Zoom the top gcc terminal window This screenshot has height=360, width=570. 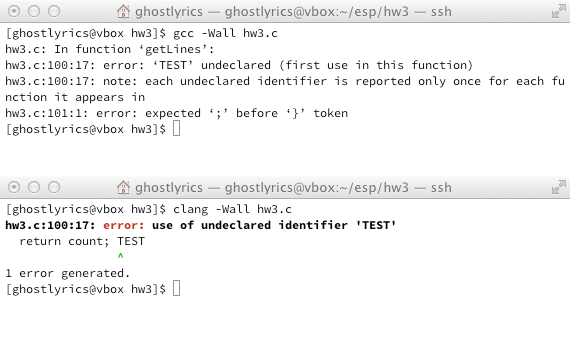click(54, 11)
